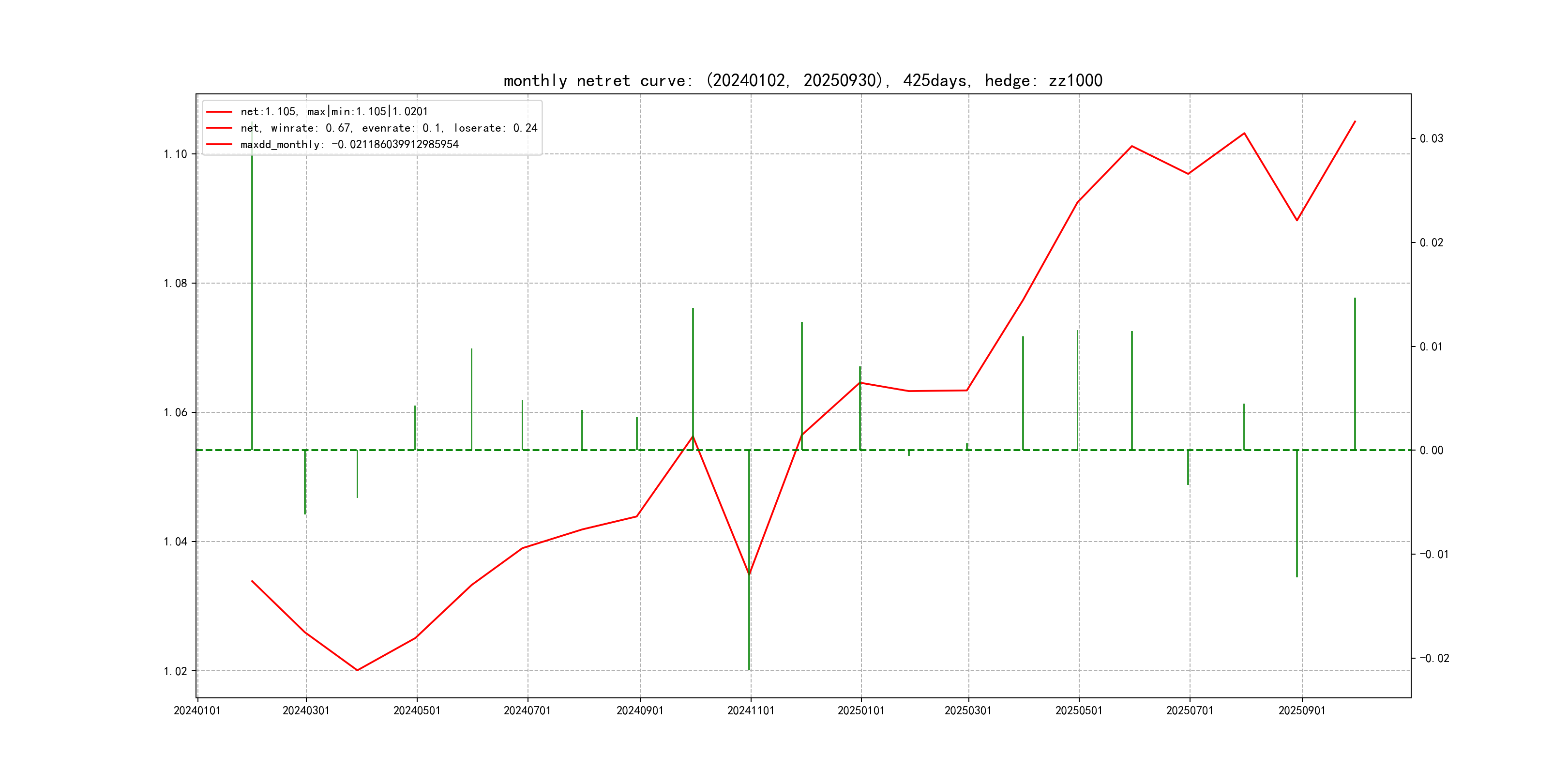The image size is (1568, 784).
Task: Click the 20240701 x-axis label
Action: [x=527, y=710]
